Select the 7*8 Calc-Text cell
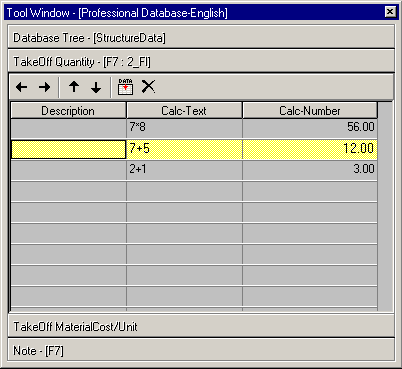The height and width of the screenshot is (369, 402). [184, 128]
